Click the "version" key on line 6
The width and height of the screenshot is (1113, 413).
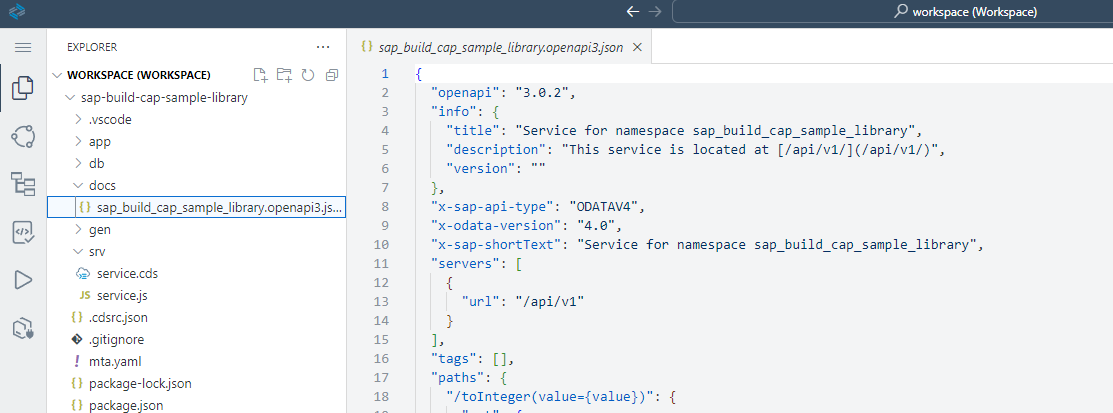pos(481,169)
